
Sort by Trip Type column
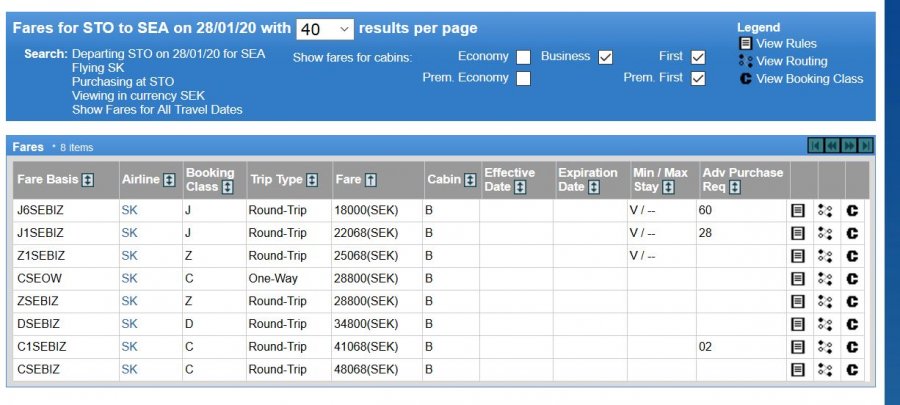tap(312, 180)
